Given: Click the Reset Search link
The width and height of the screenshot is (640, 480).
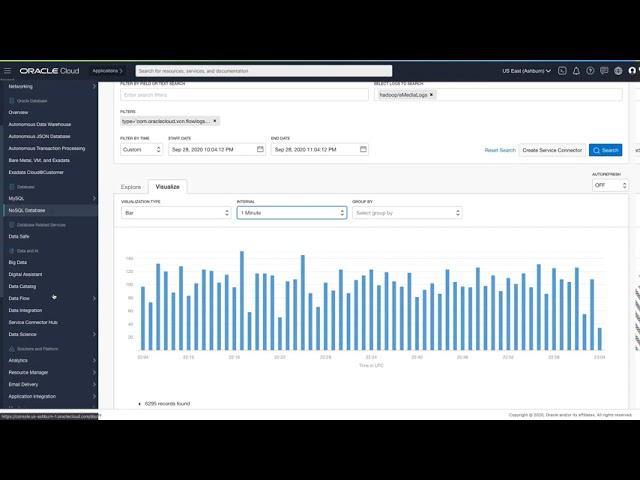Looking at the screenshot, I should pyautogui.click(x=500, y=150).
